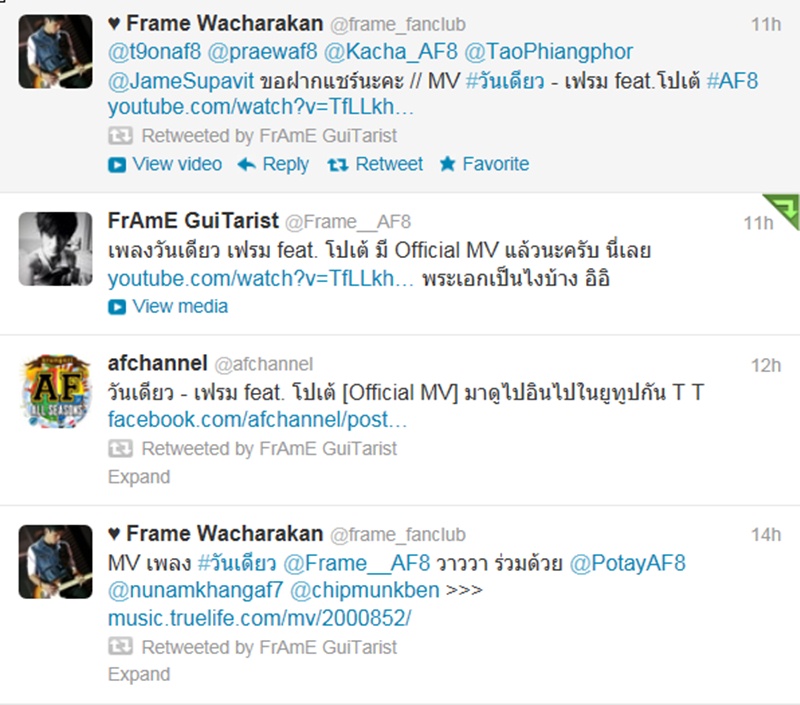Open the @PotayAF8 mention
The height and width of the screenshot is (705, 800).
(628, 563)
